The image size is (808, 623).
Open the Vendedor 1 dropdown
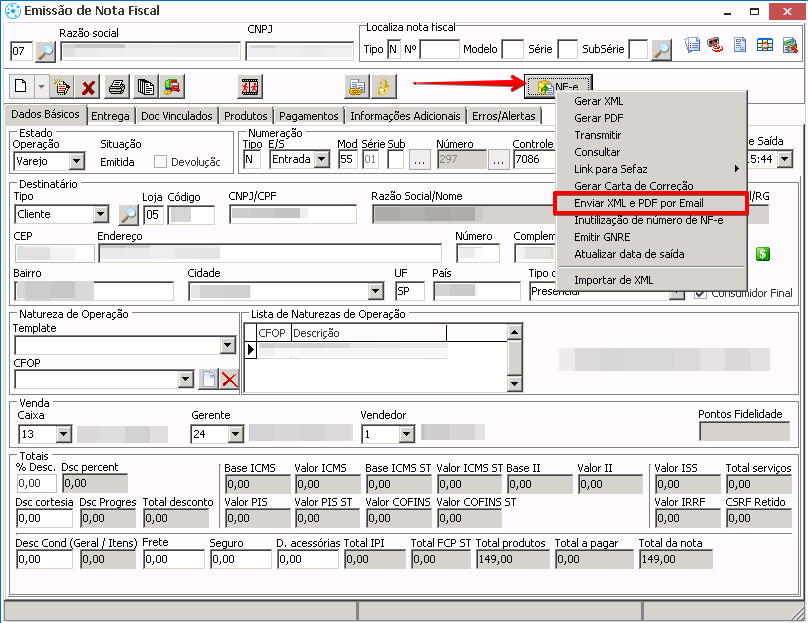[x=407, y=434]
